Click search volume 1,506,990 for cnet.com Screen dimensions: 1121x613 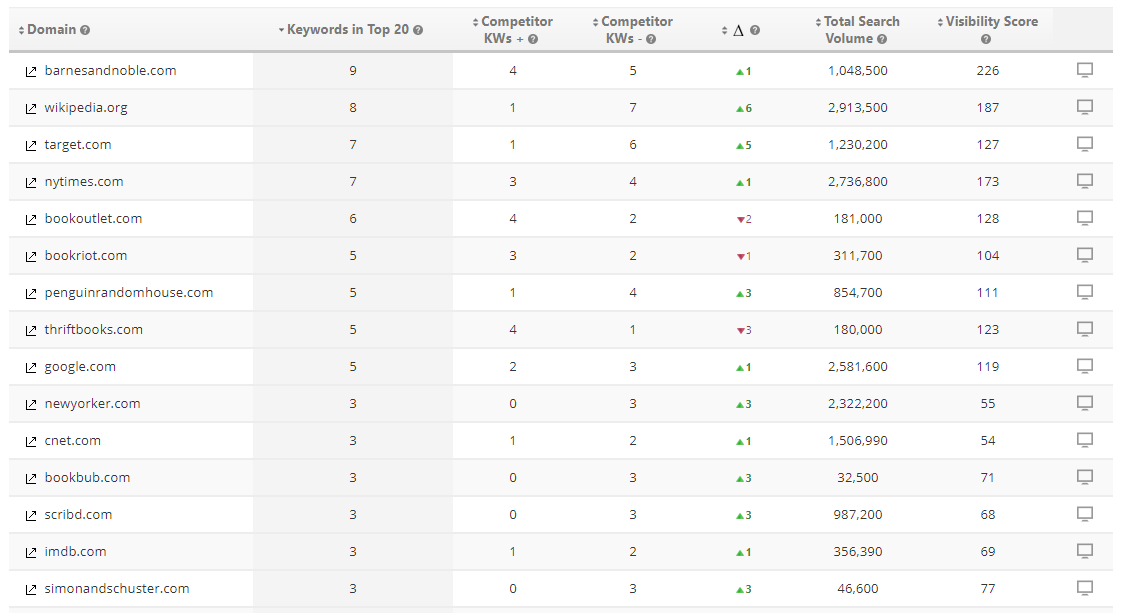(858, 441)
